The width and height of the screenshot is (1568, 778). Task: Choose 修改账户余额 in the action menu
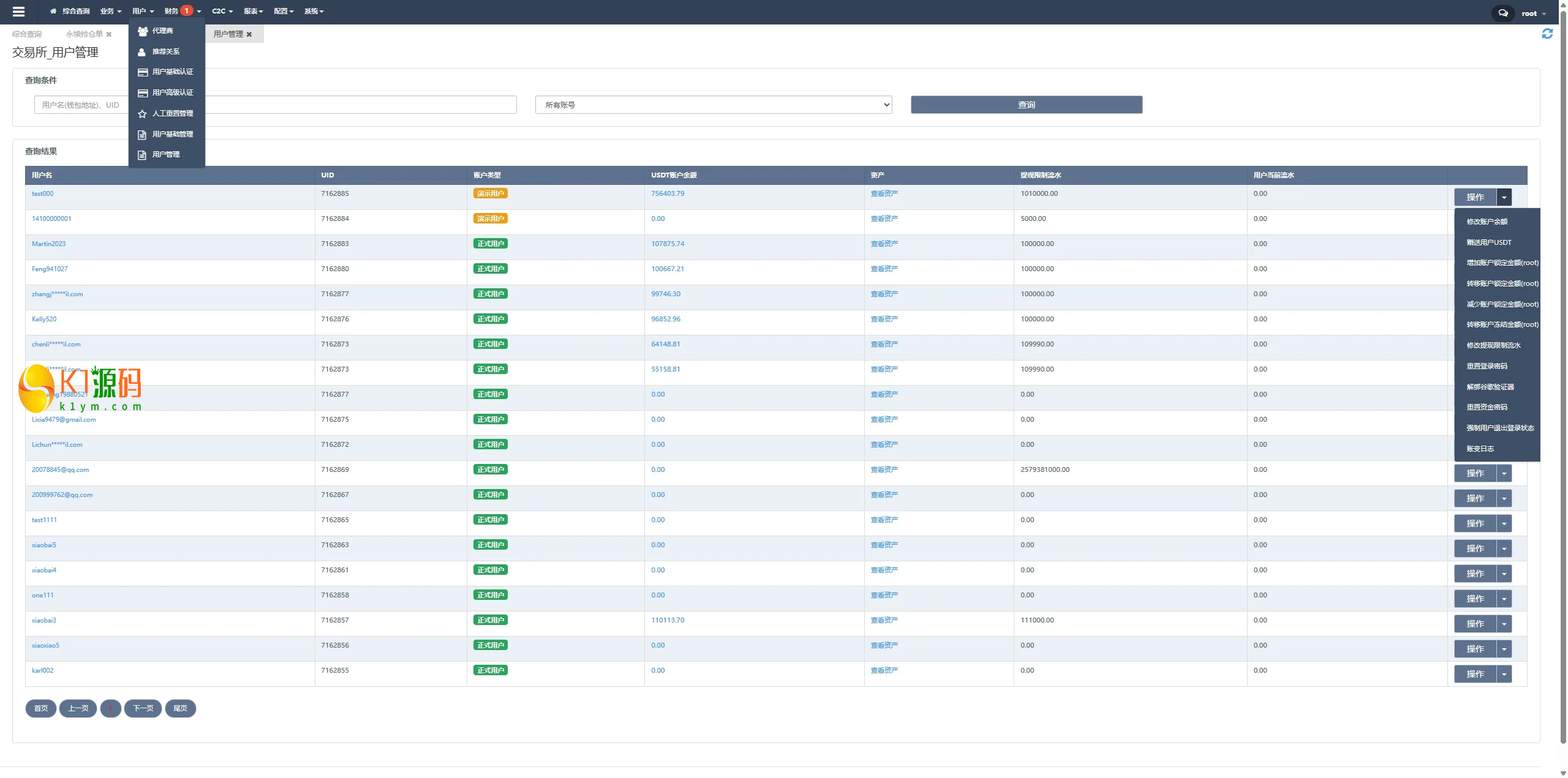point(1487,222)
